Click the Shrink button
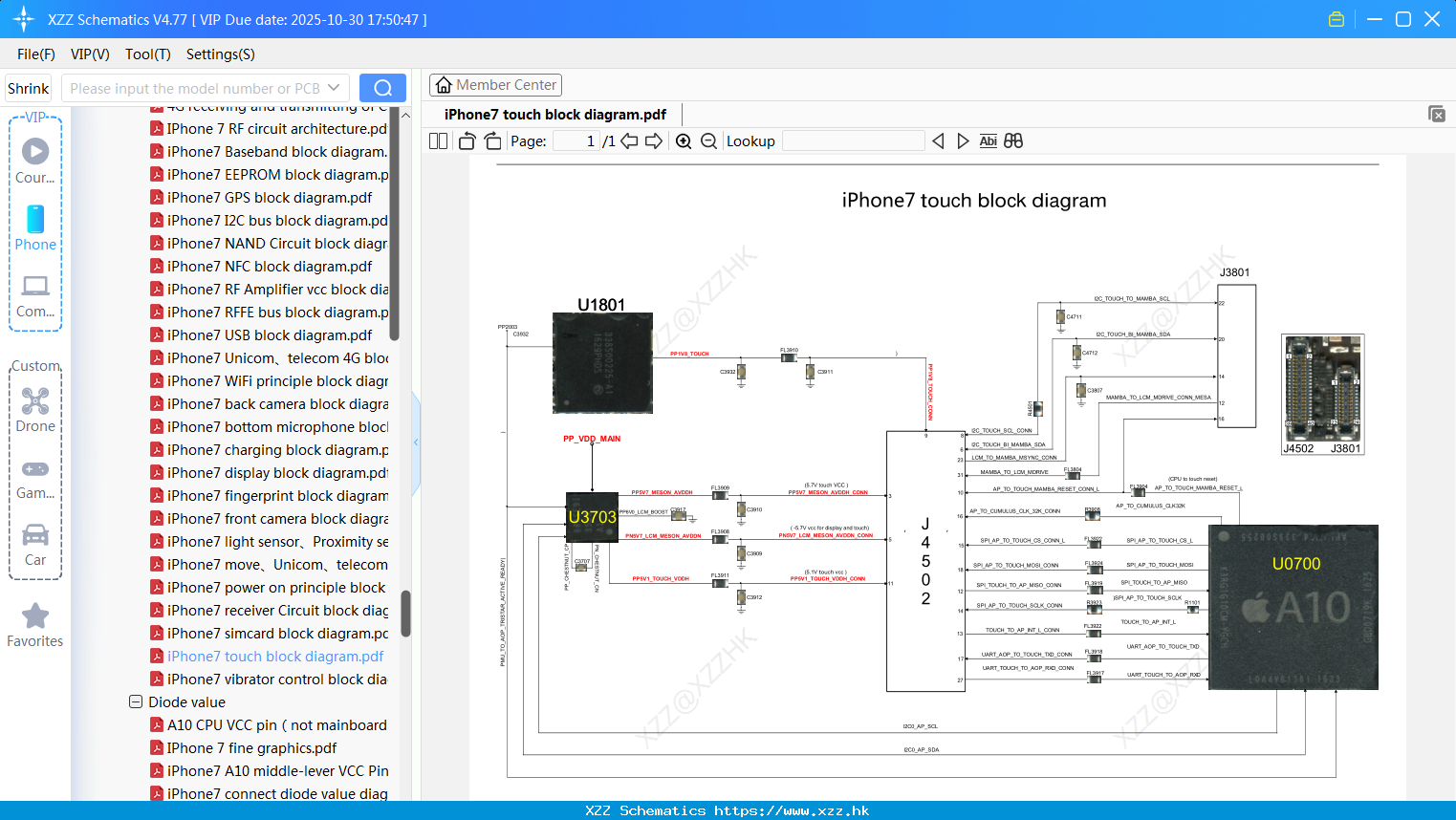This screenshot has width=1456, height=820. point(28,88)
